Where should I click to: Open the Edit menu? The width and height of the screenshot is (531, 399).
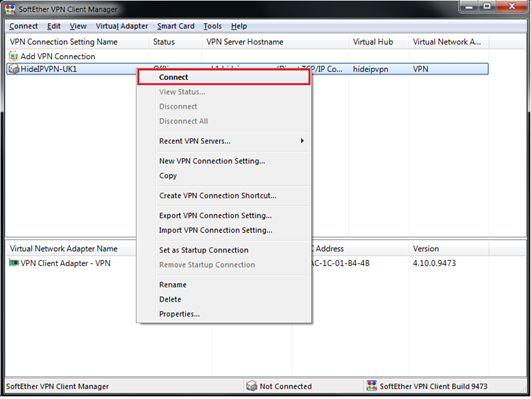54,26
